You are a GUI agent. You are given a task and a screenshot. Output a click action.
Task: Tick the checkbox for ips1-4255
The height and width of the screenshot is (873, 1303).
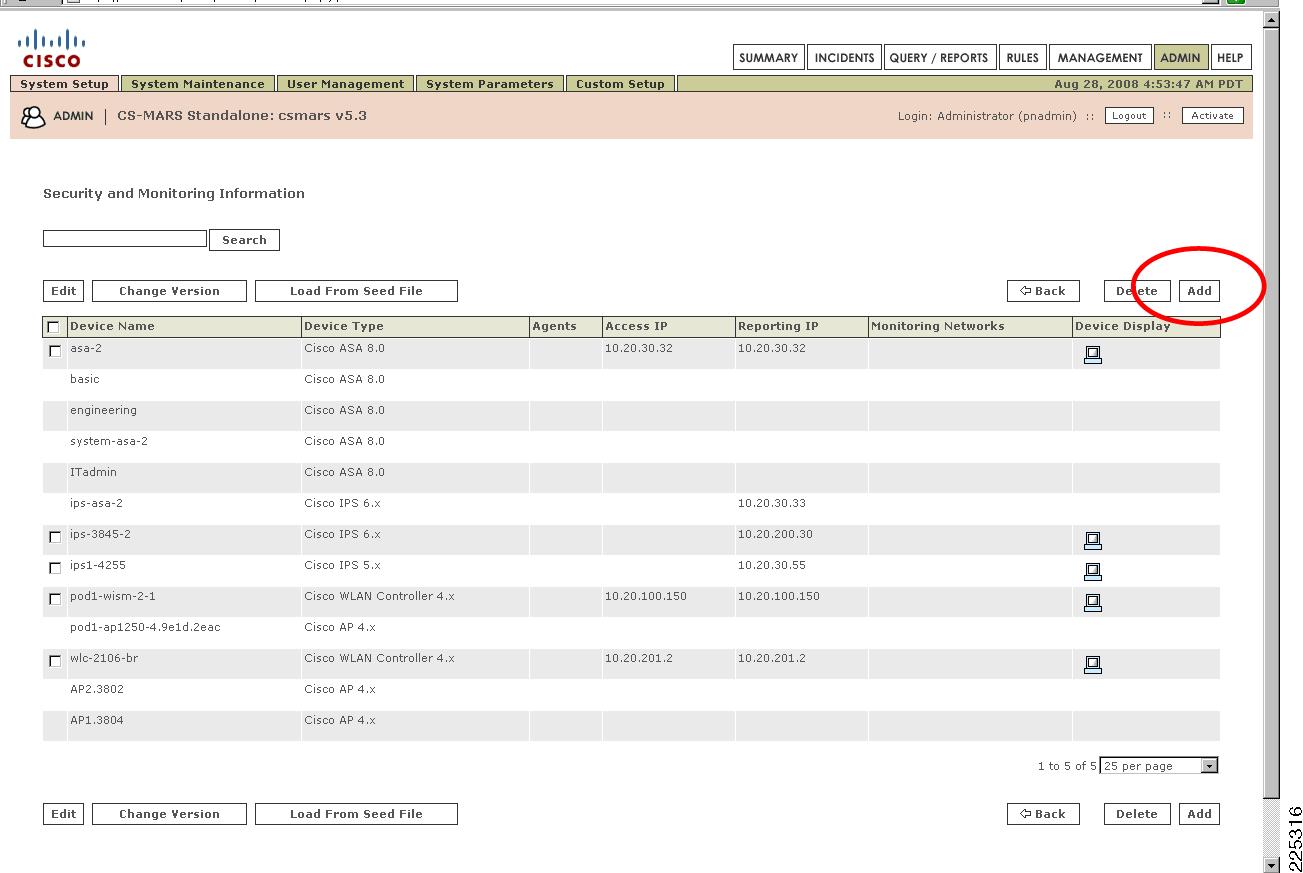55,568
